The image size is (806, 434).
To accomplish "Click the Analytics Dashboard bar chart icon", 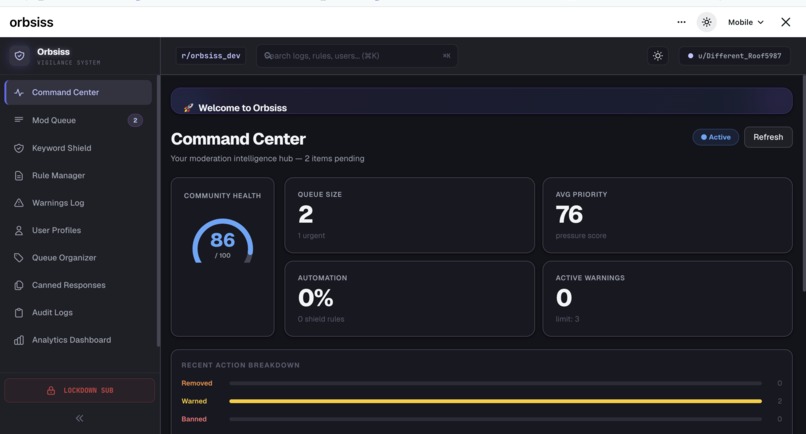I will click(x=19, y=340).
